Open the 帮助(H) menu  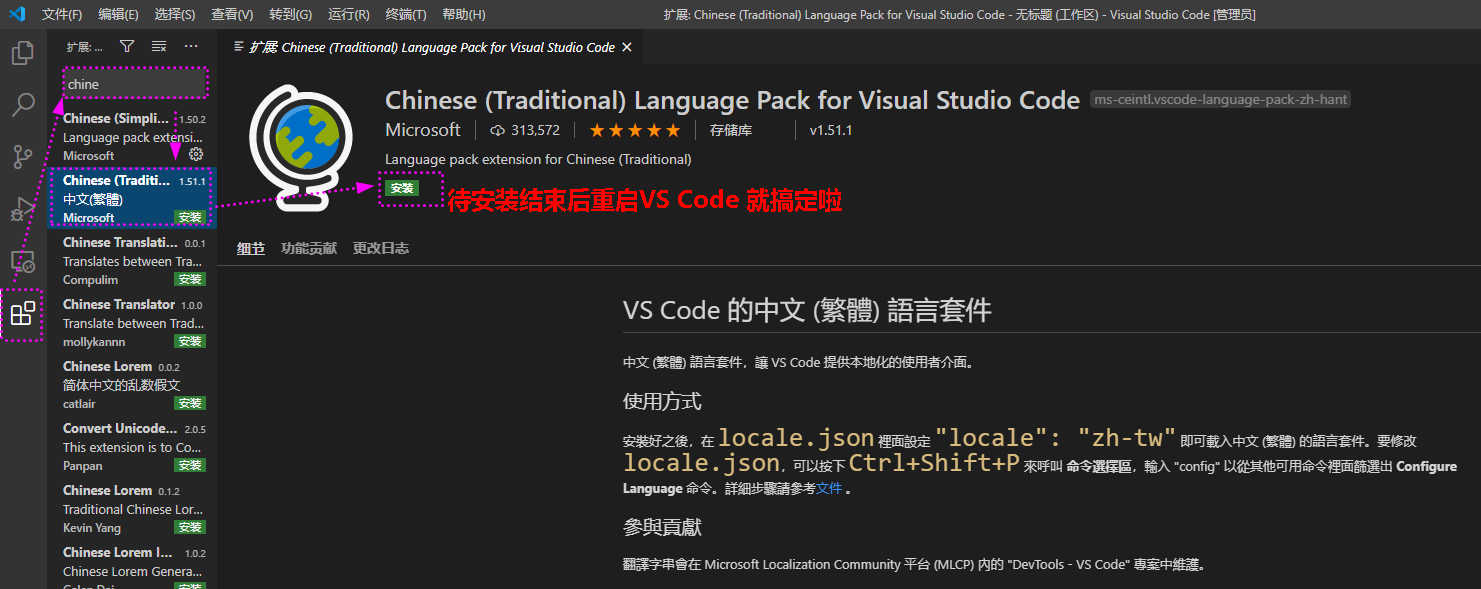coord(464,15)
